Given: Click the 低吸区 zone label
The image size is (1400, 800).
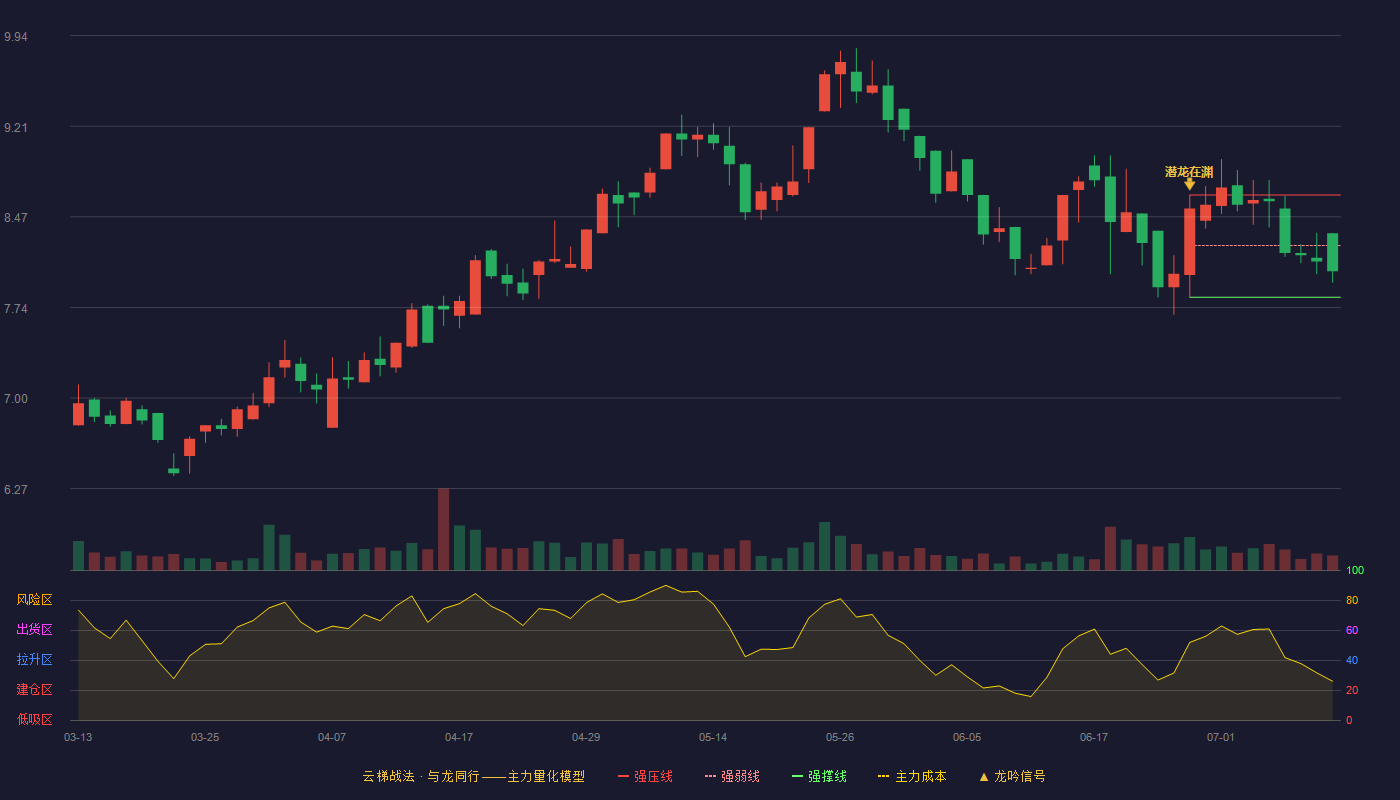Looking at the screenshot, I should (34, 719).
